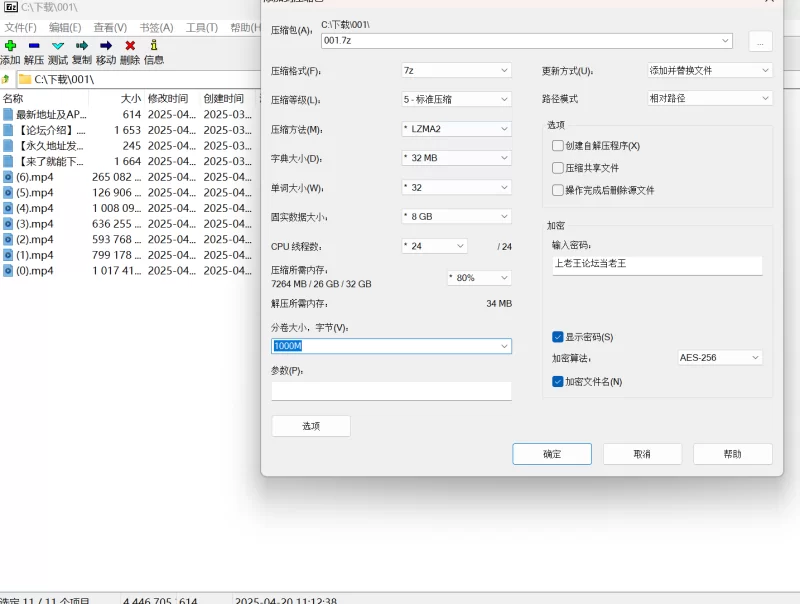
Task: Click the red X 删除 toolbar icon
Action: tap(130, 45)
